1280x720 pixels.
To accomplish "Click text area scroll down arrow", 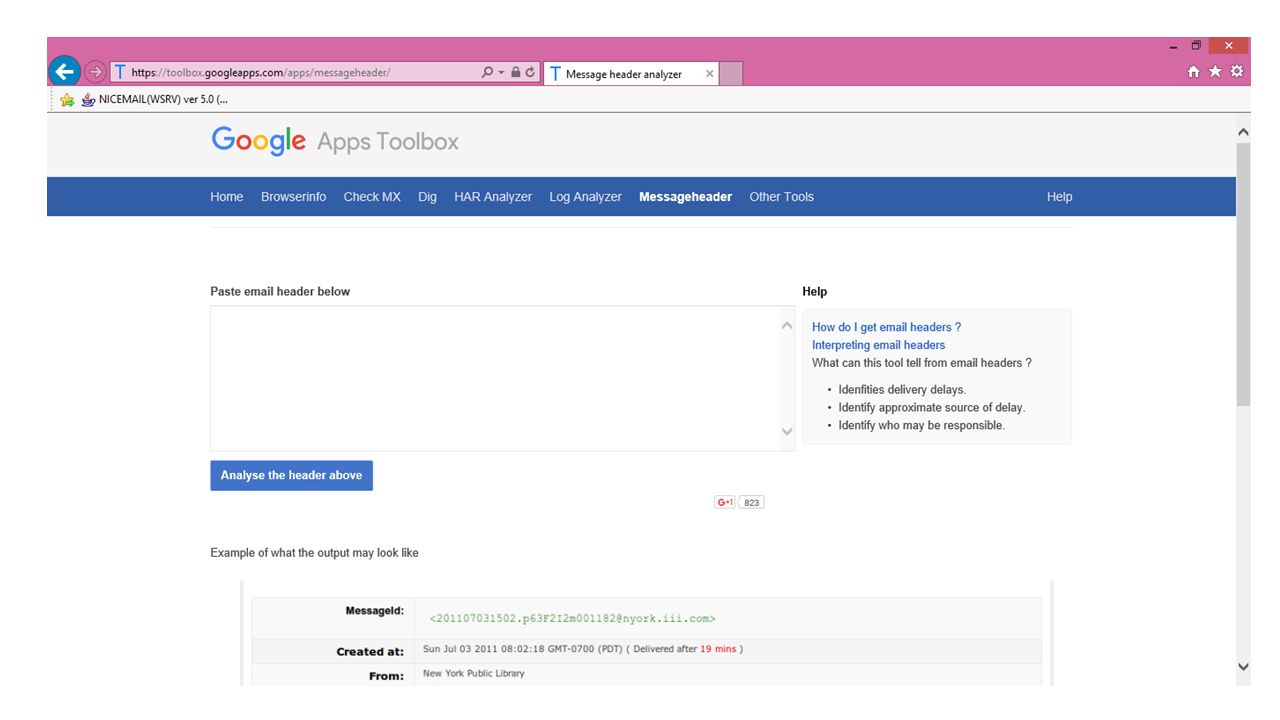I will pyautogui.click(x=787, y=431).
